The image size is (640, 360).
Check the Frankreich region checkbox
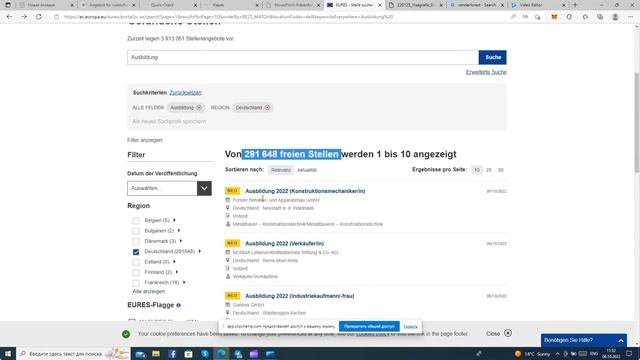click(x=136, y=283)
